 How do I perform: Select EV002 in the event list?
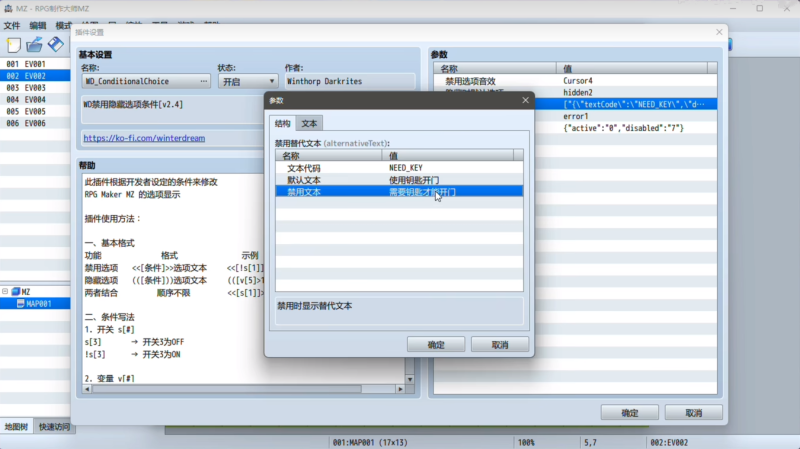tap(35, 76)
